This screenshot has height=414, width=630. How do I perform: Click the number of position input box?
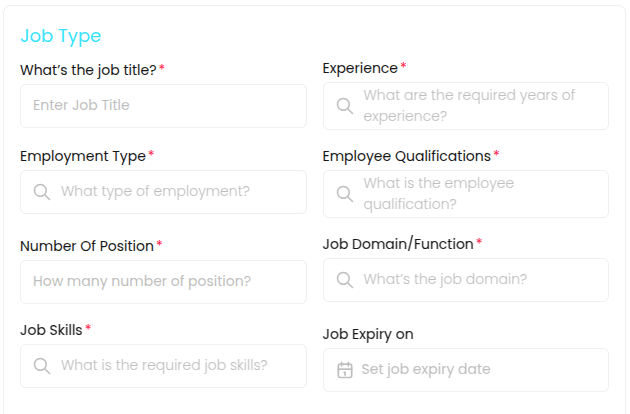click(163, 282)
